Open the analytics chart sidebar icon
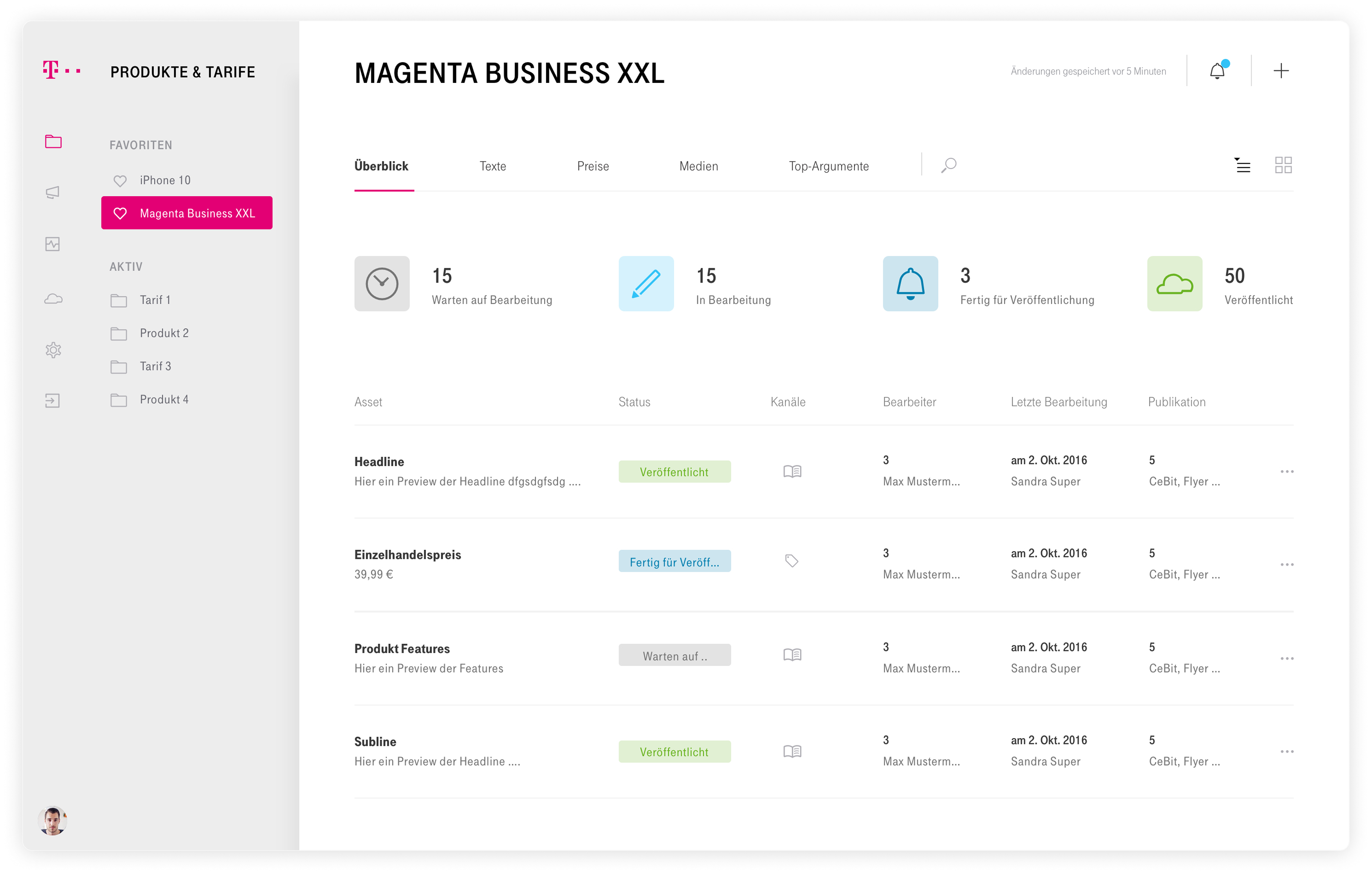 (53, 244)
